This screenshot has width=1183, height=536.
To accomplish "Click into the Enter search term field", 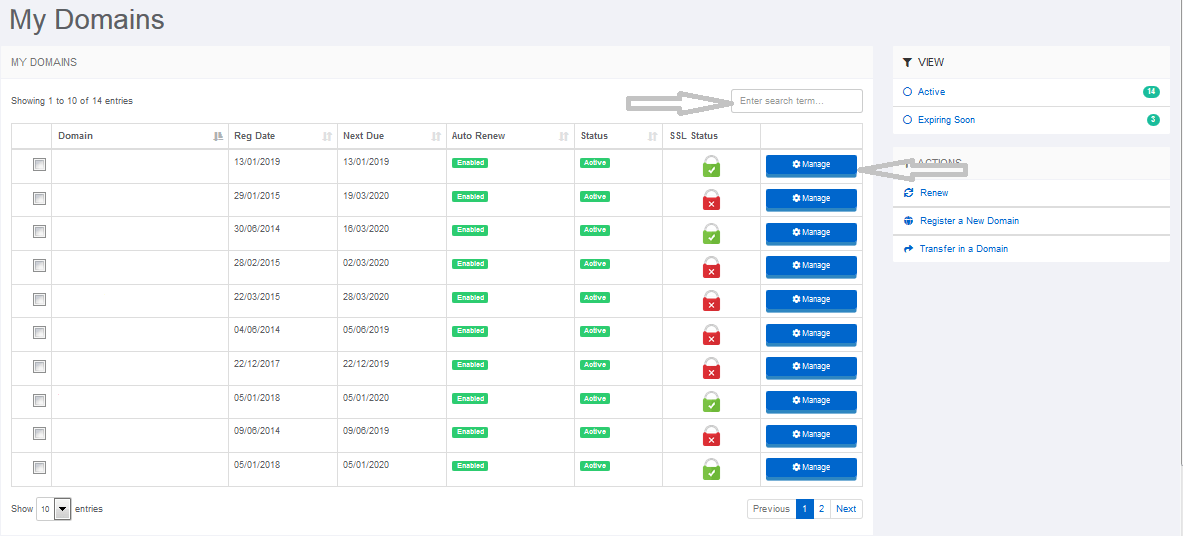I will tap(797, 101).
